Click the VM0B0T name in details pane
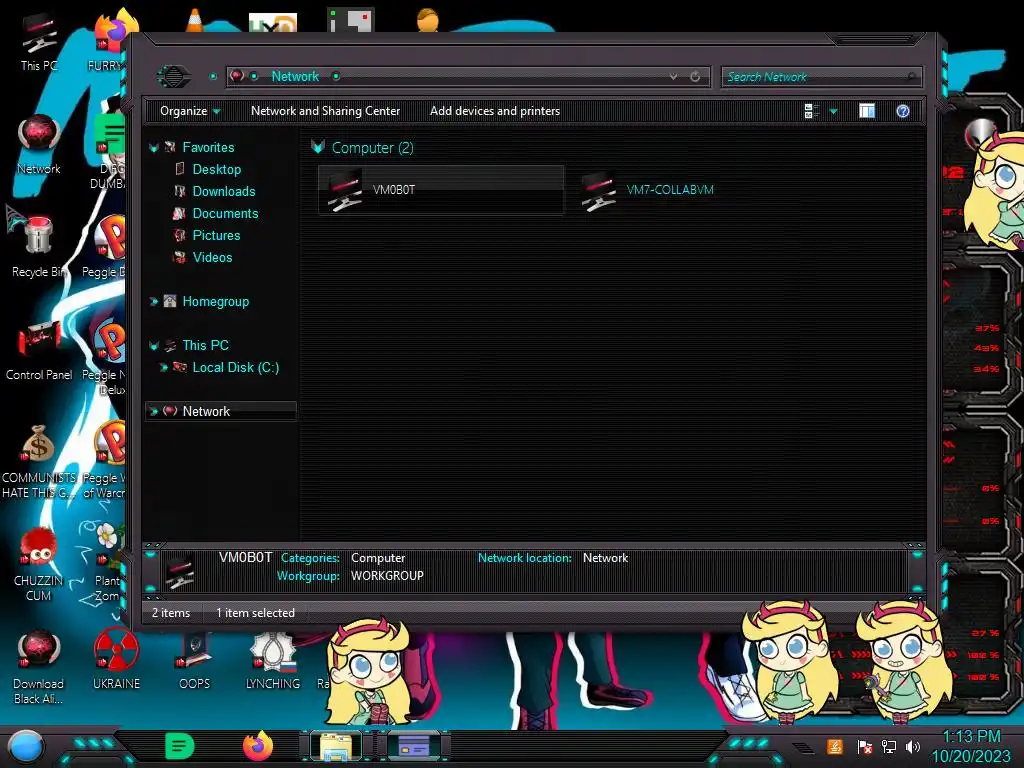1024x768 pixels. pos(246,558)
